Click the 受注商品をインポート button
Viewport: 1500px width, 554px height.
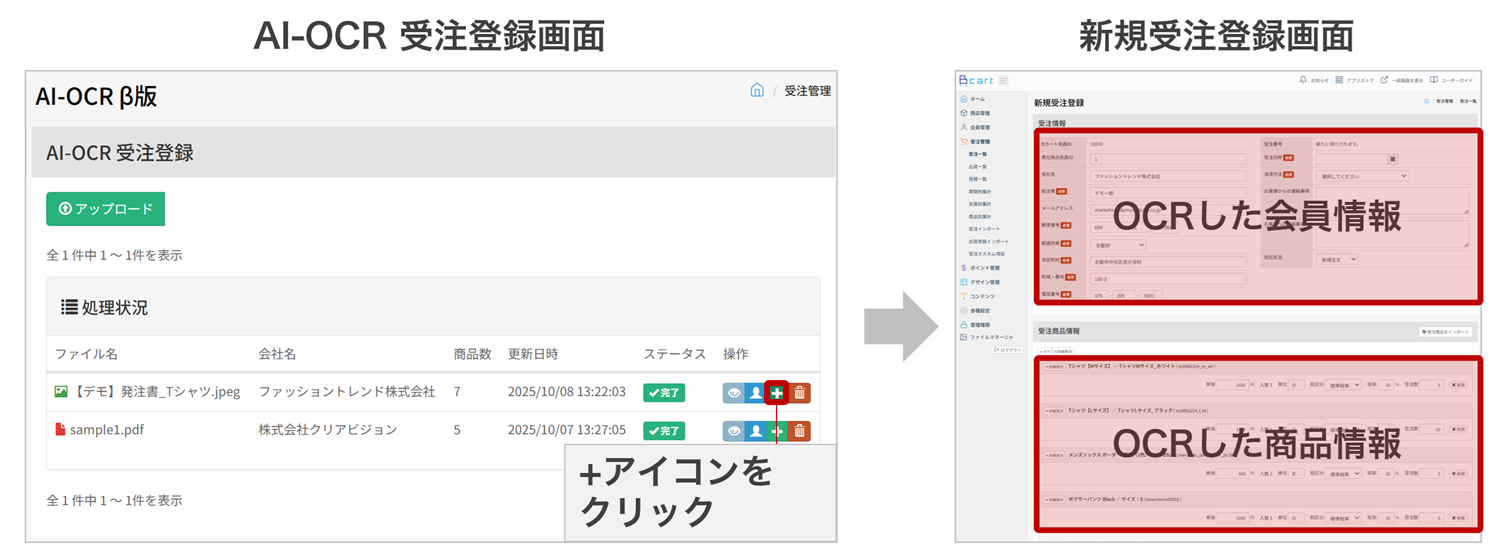coord(1445,331)
